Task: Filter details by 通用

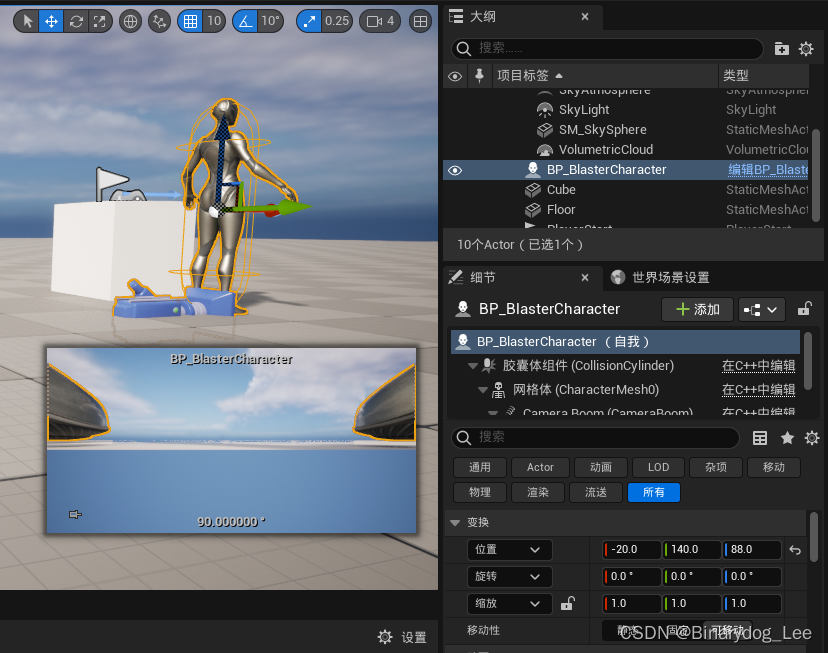Action: tap(479, 467)
